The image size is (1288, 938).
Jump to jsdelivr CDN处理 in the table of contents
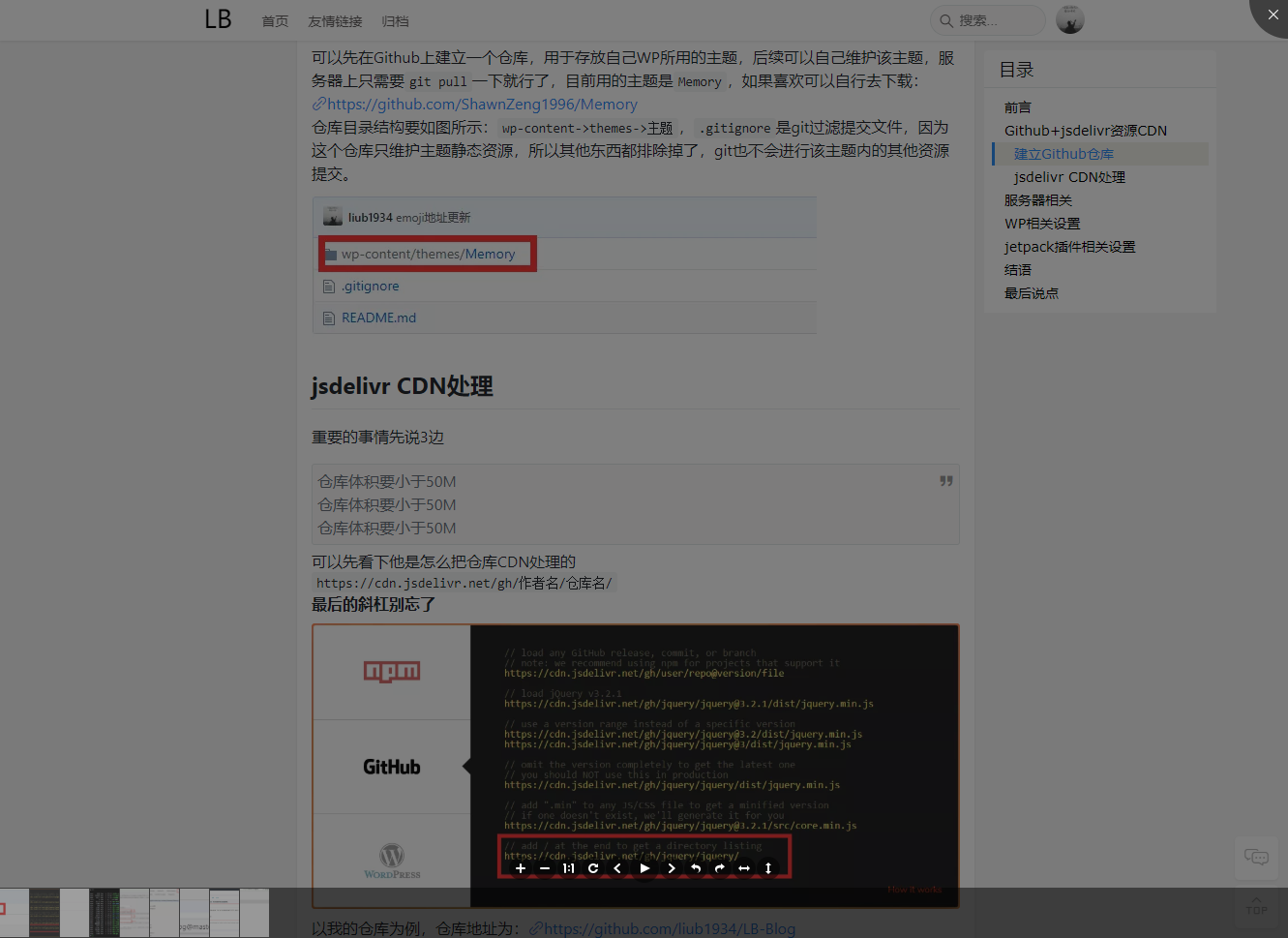tap(1071, 176)
